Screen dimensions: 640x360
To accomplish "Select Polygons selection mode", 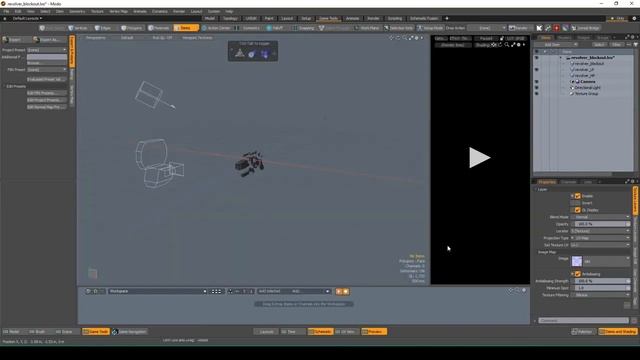I will 132,28.
